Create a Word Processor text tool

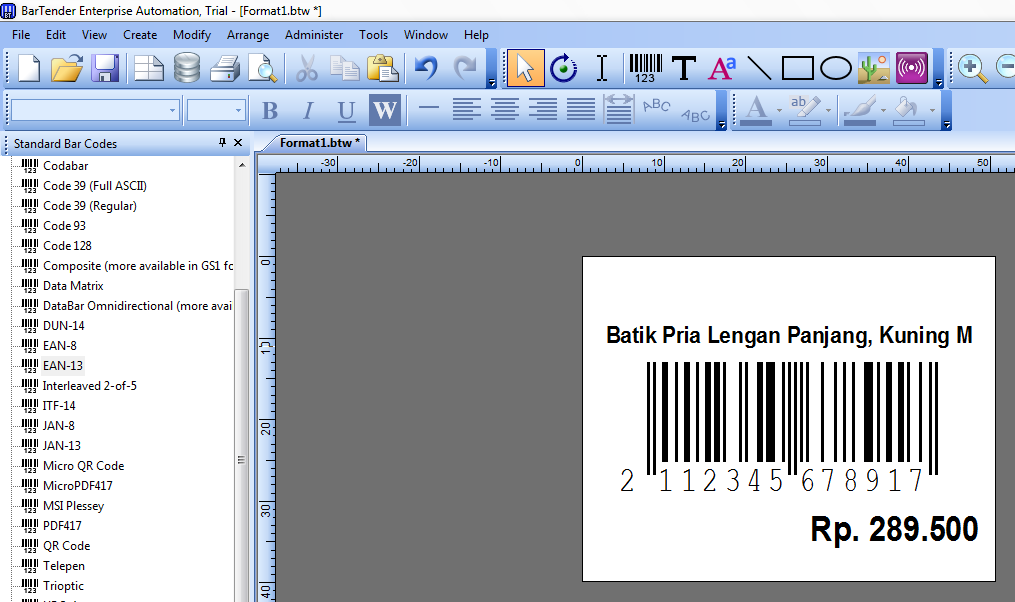(722, 68)
